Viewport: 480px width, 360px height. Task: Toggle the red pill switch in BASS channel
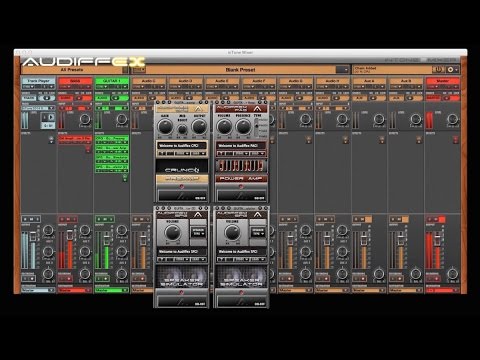pos(83,98)
